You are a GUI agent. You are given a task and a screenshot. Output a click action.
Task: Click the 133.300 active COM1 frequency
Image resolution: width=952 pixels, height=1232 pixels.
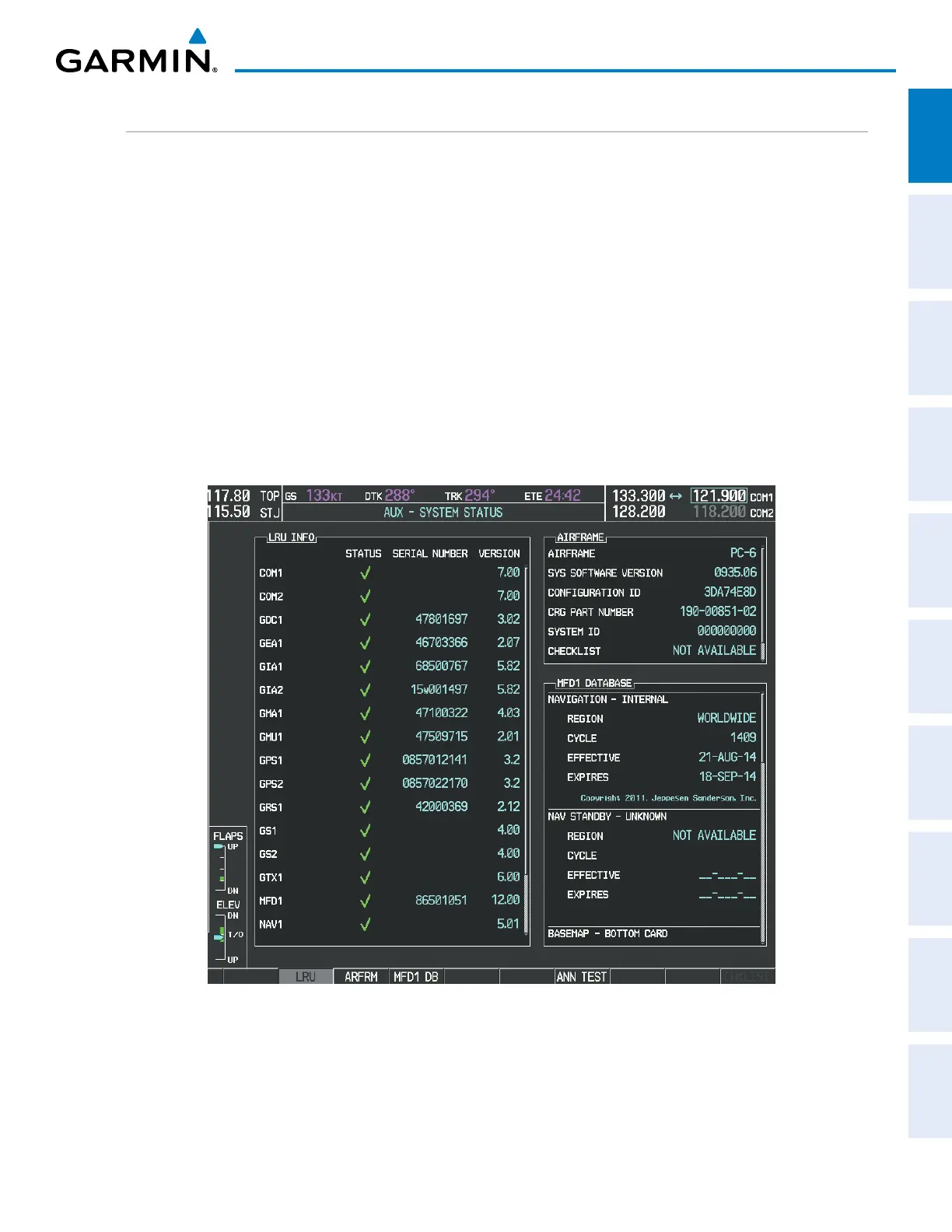pos(639,495)
